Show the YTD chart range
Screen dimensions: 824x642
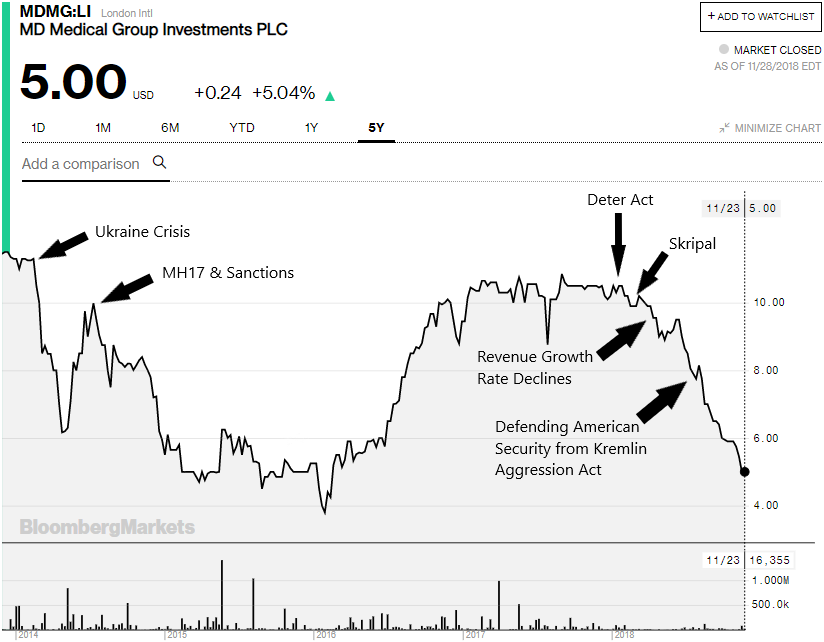click(x=241, y=127)
